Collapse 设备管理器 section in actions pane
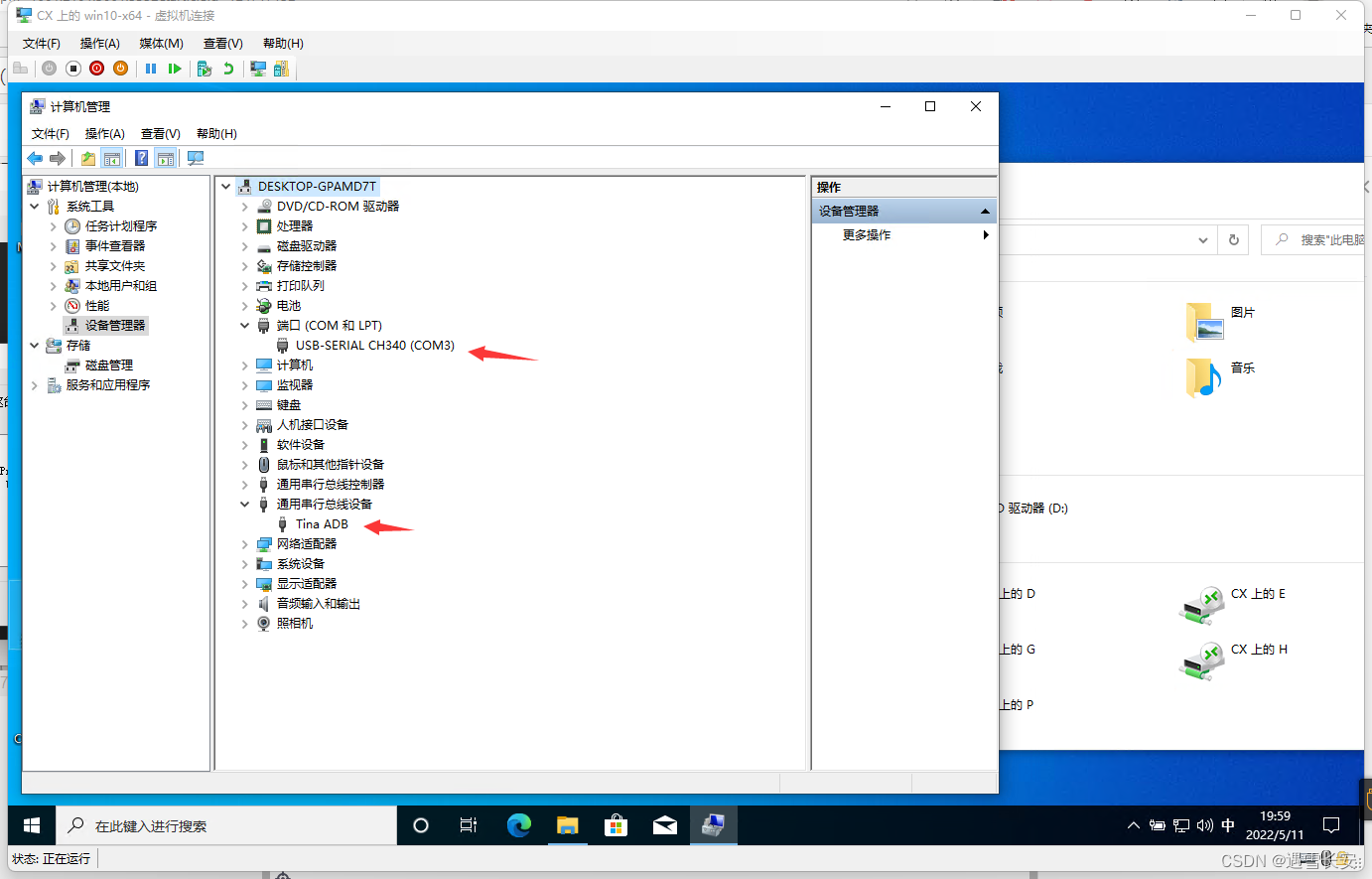 click(985, 212)
